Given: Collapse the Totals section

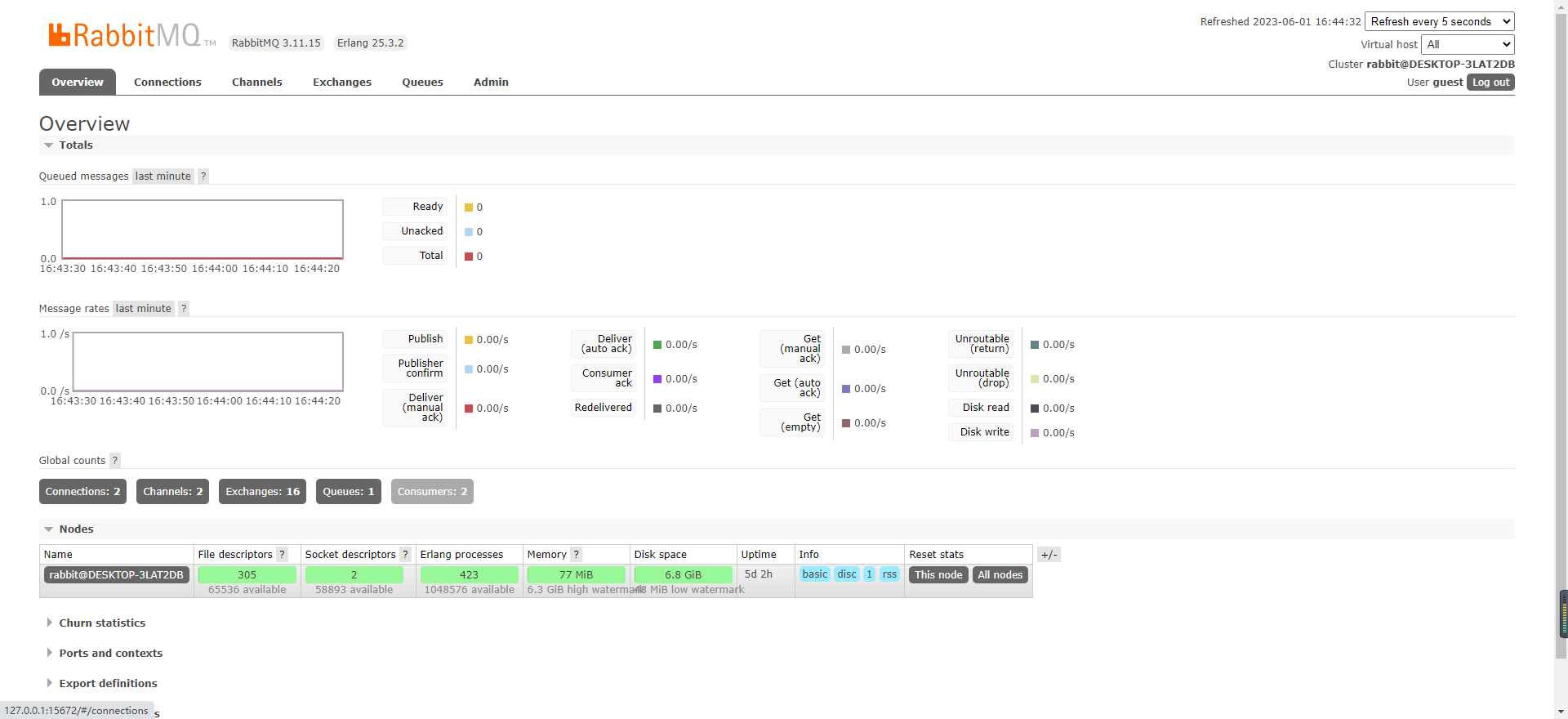Looking at the screenshot, I should [x=75, y=145].
